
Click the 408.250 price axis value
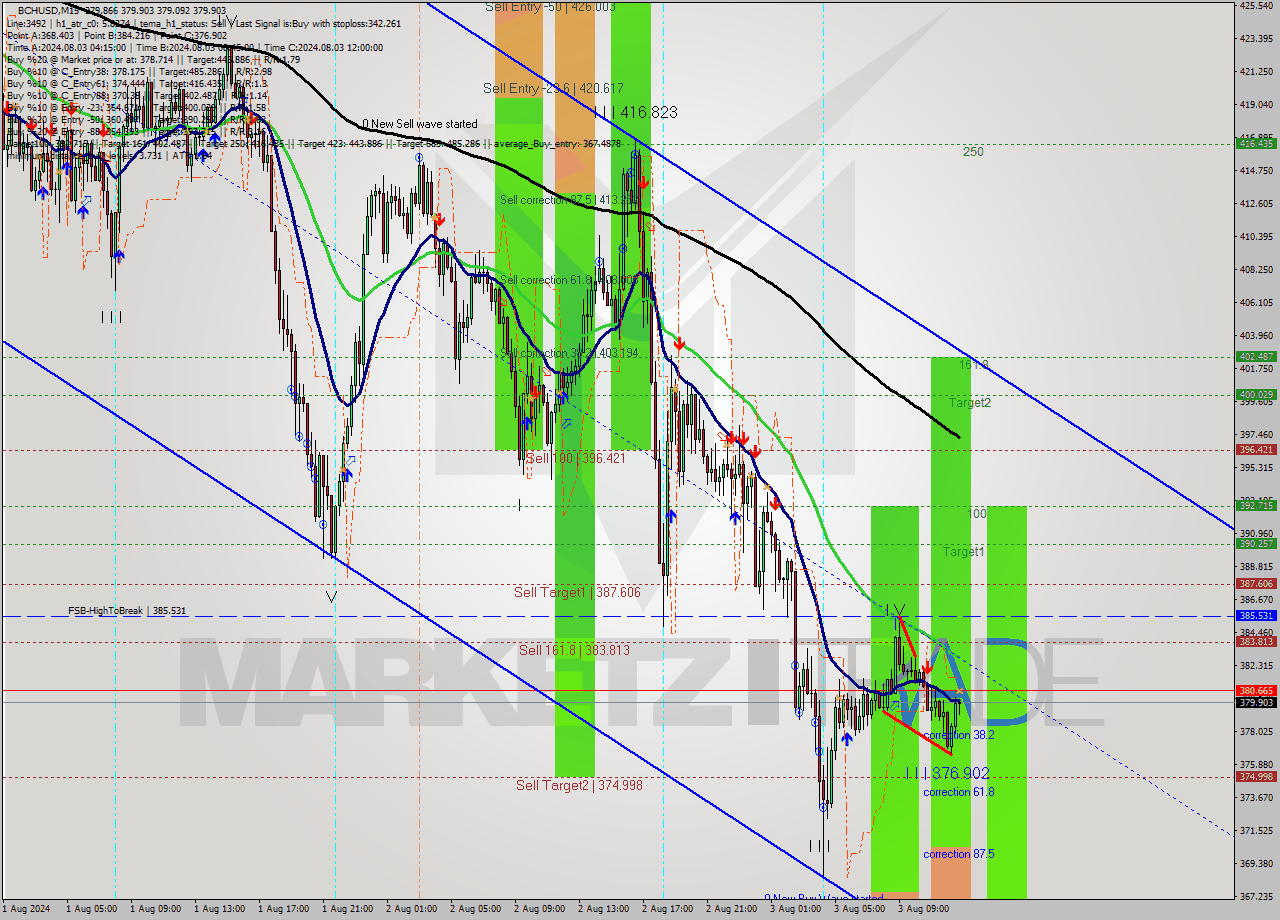[x=1256, y=270]
